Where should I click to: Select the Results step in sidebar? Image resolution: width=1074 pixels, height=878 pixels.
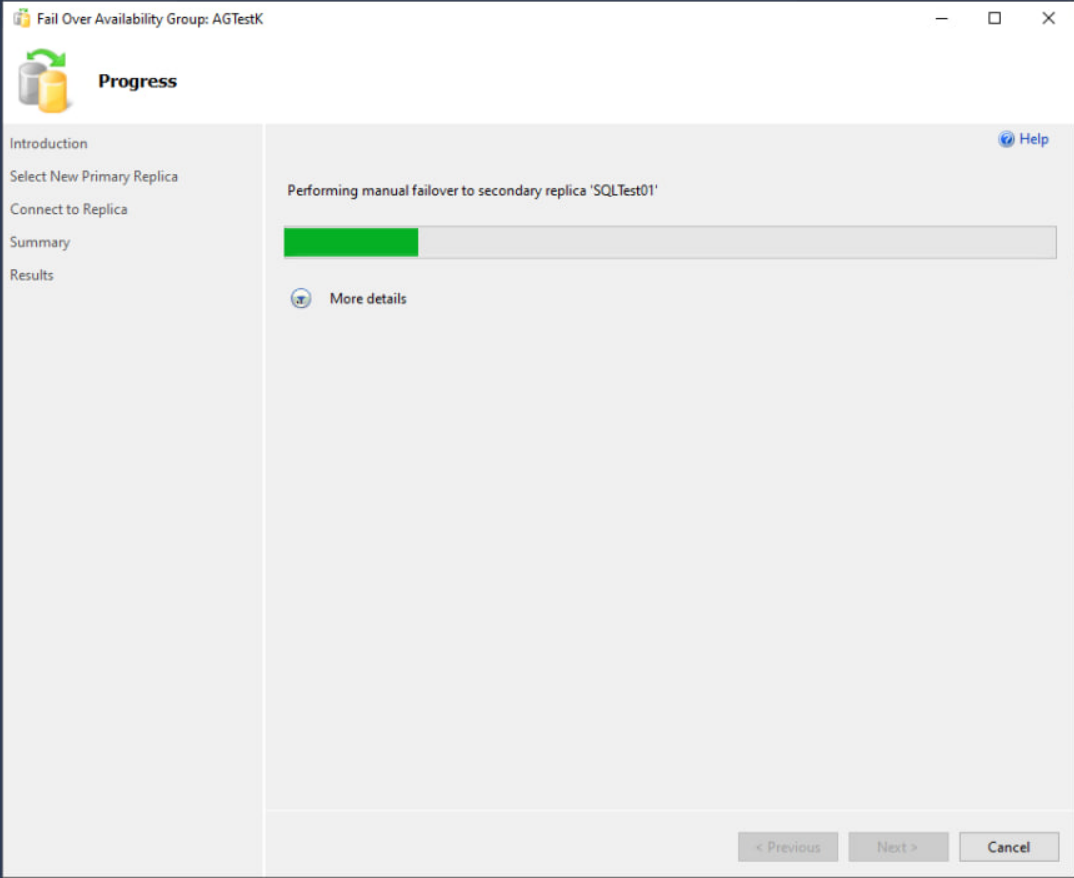[x=32, y=276]
